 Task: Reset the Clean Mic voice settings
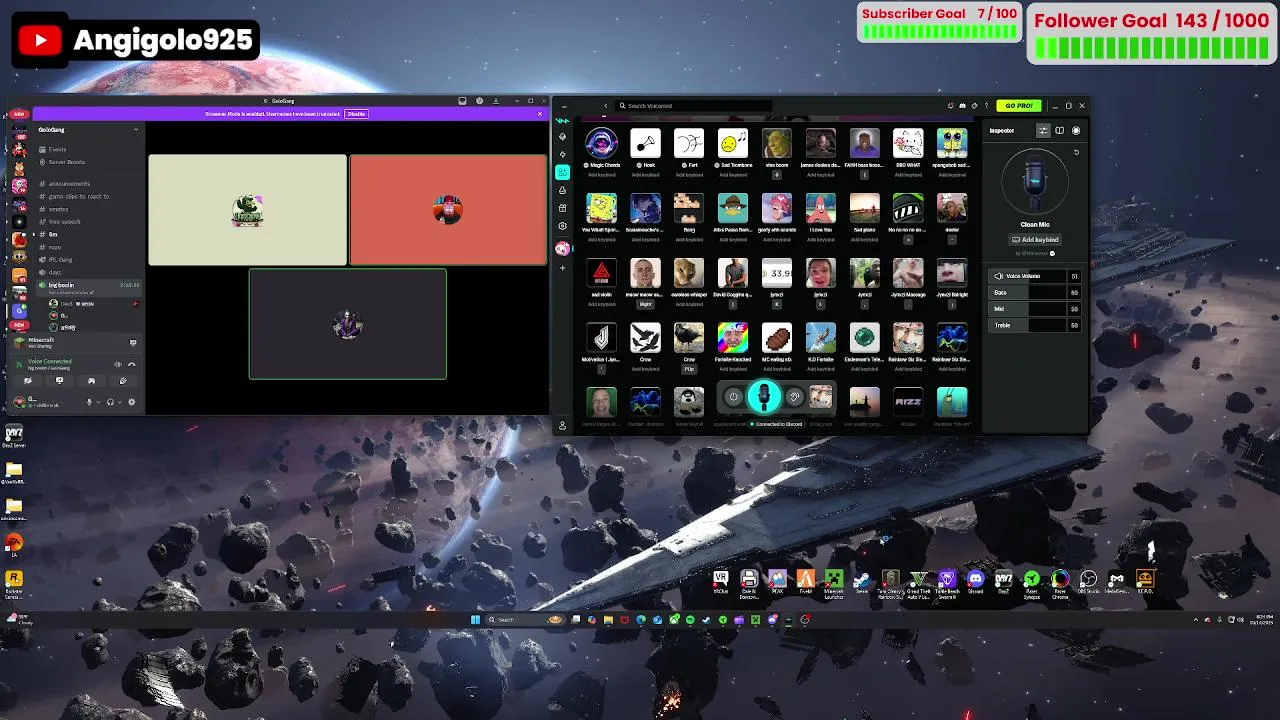(1076, 152)
